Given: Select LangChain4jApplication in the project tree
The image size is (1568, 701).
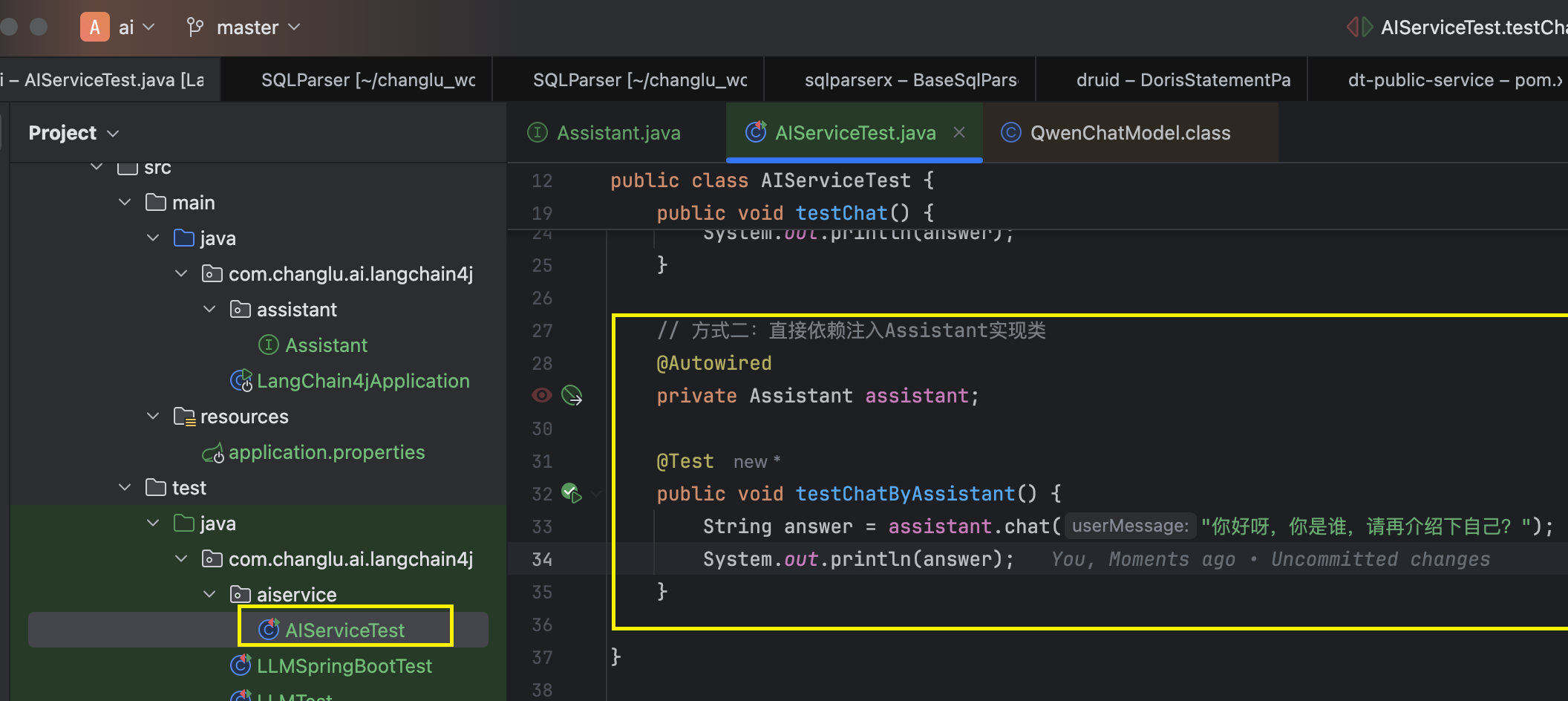Looking at the screenshot, I should (363, 381).
